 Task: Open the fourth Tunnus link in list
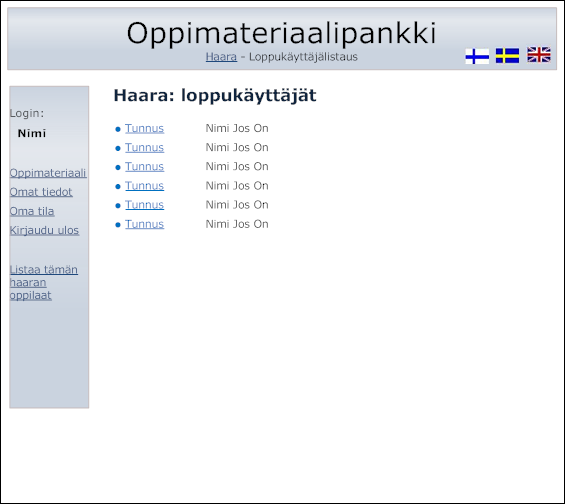point(144,186)
